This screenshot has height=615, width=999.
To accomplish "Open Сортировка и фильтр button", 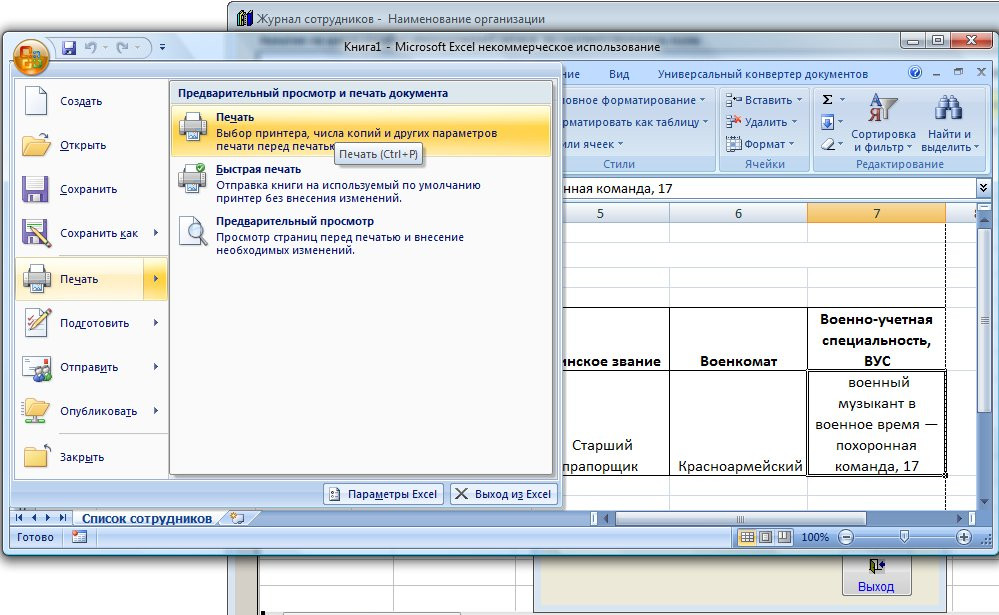I will 883,123.
